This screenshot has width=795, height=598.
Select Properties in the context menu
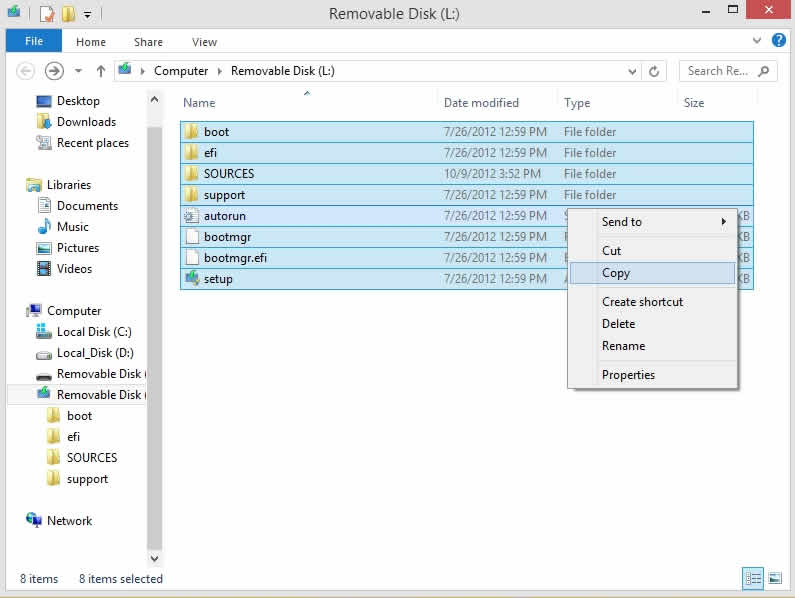coord(628,375)
